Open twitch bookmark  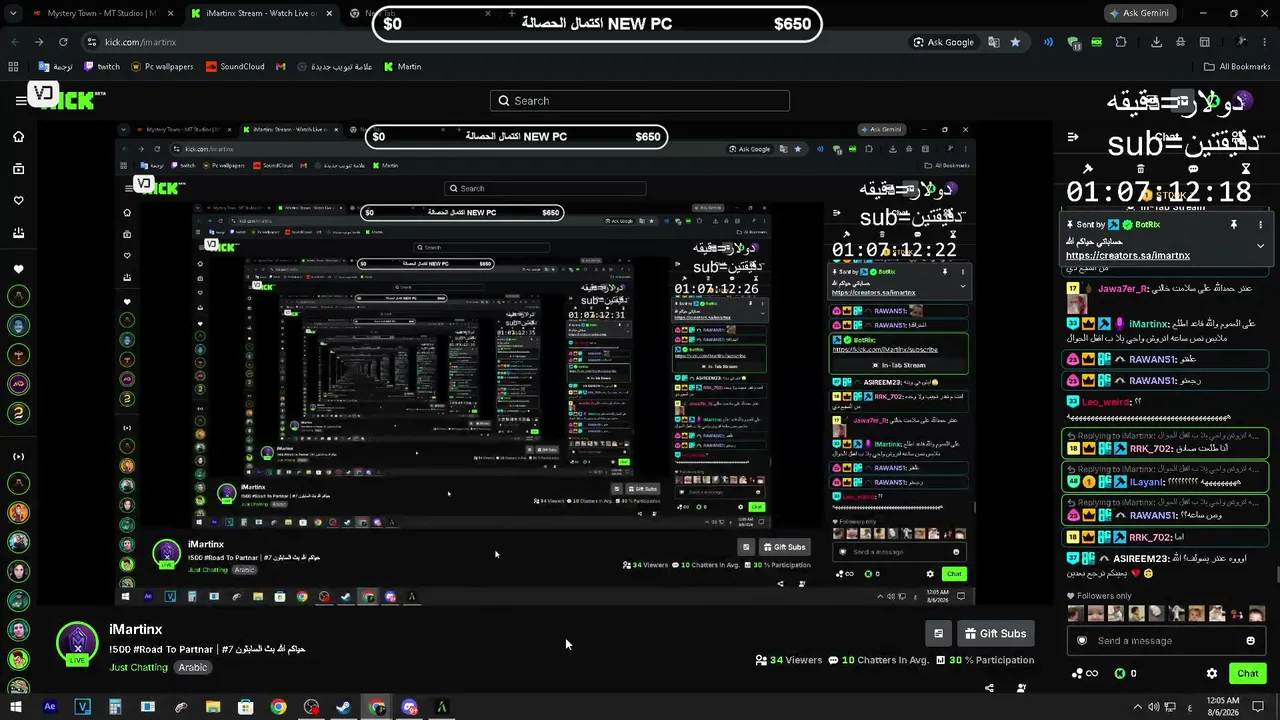click(x=102, y=67)
